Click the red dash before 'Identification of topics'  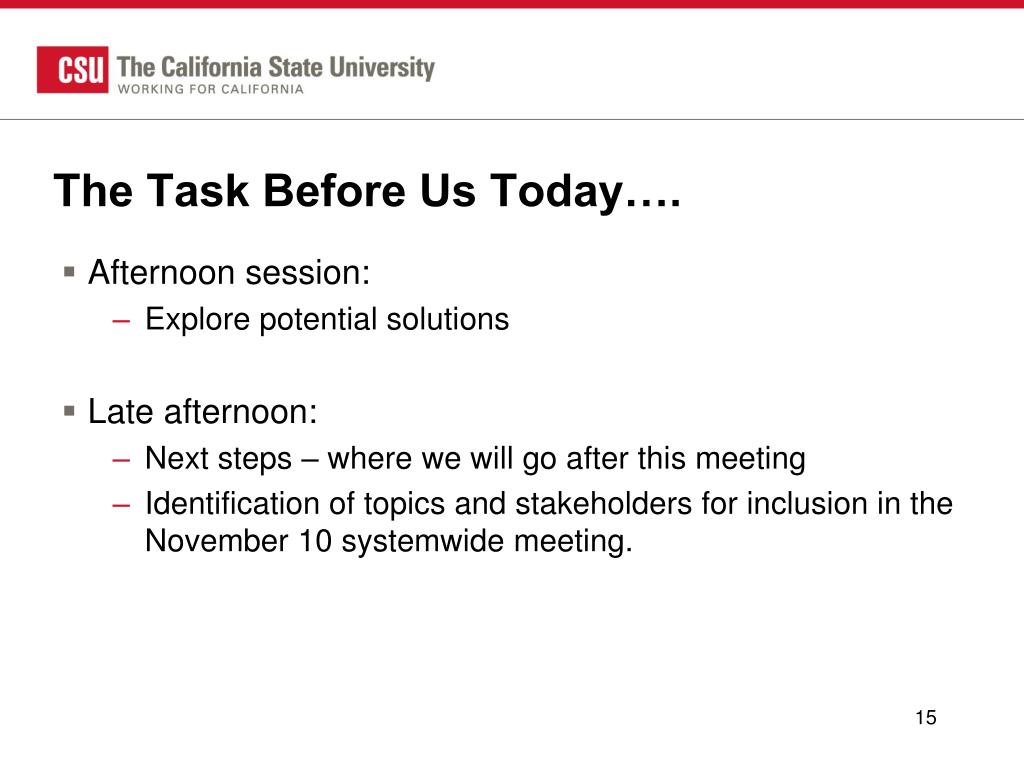click(x=121, y=505)
